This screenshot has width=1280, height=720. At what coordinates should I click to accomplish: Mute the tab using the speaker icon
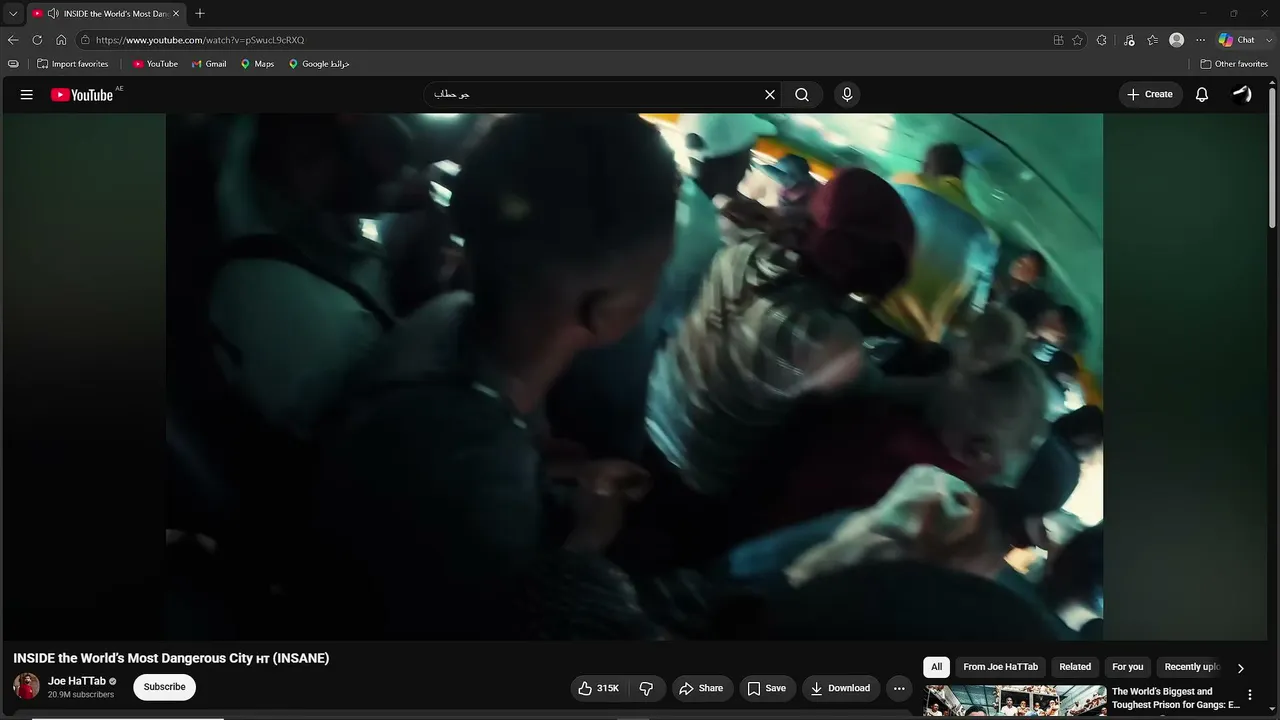(x=52, y=14)
